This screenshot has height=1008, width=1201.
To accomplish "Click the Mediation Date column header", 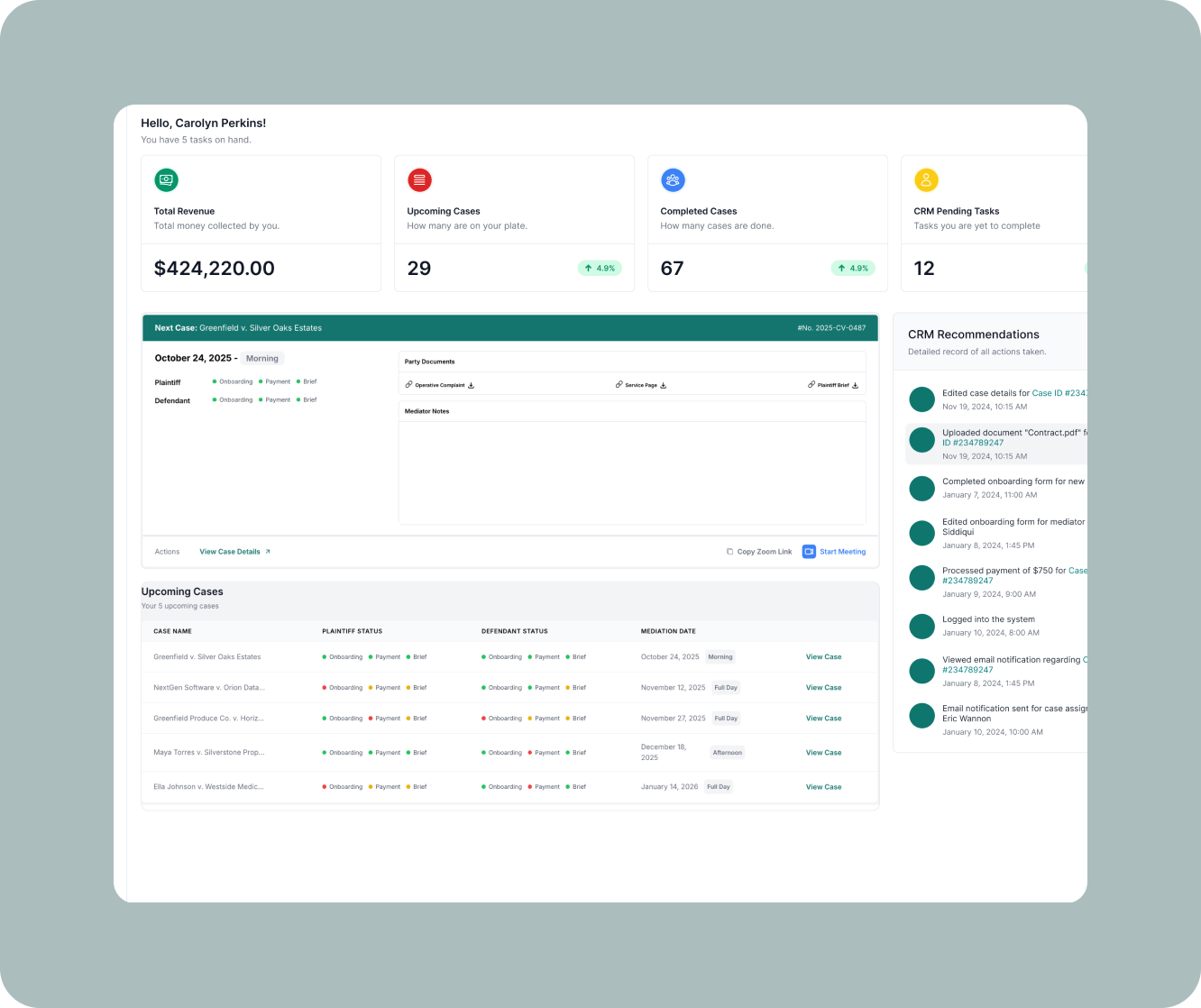I will 668,631.
